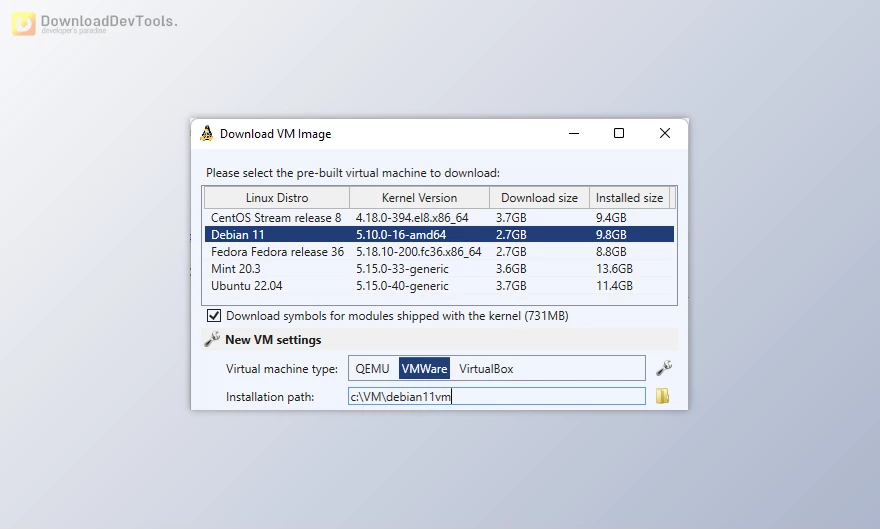
Task: Click kernel version 5.10.0-16-amd64 cell
Action: 401,234
